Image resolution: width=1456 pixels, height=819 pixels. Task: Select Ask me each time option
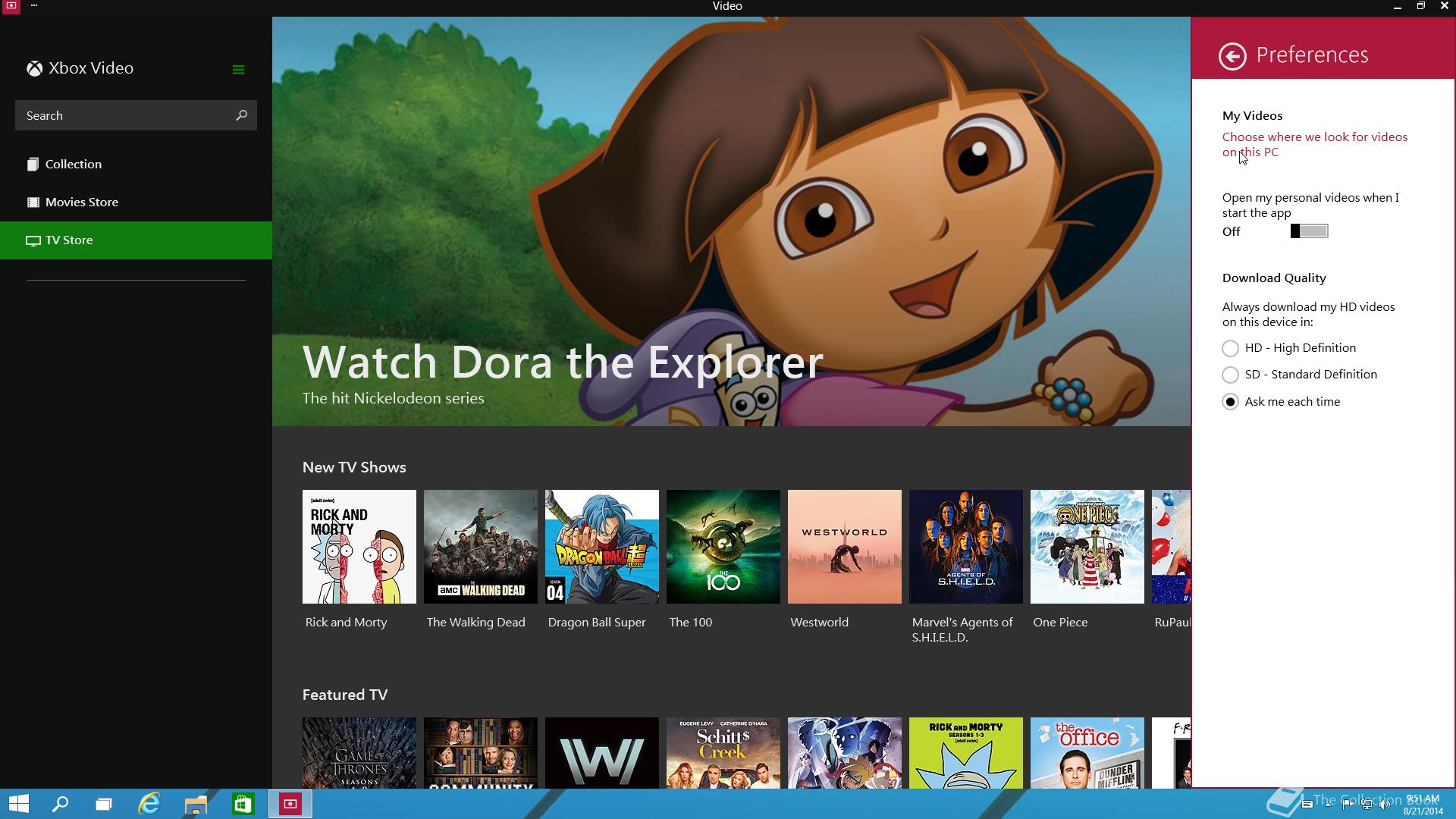pos(1230,402)
